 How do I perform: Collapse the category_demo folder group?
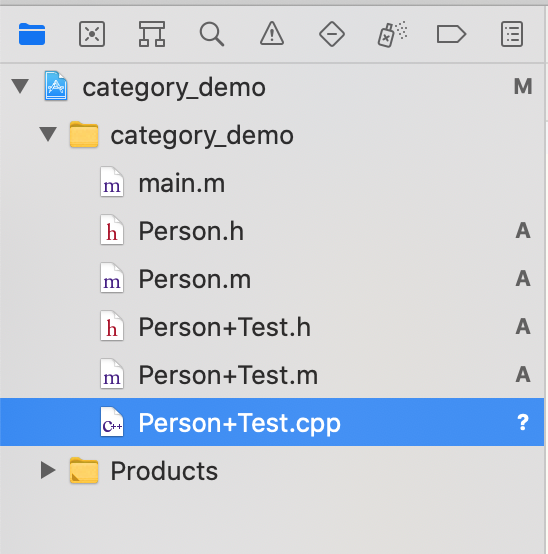[48, 134]
